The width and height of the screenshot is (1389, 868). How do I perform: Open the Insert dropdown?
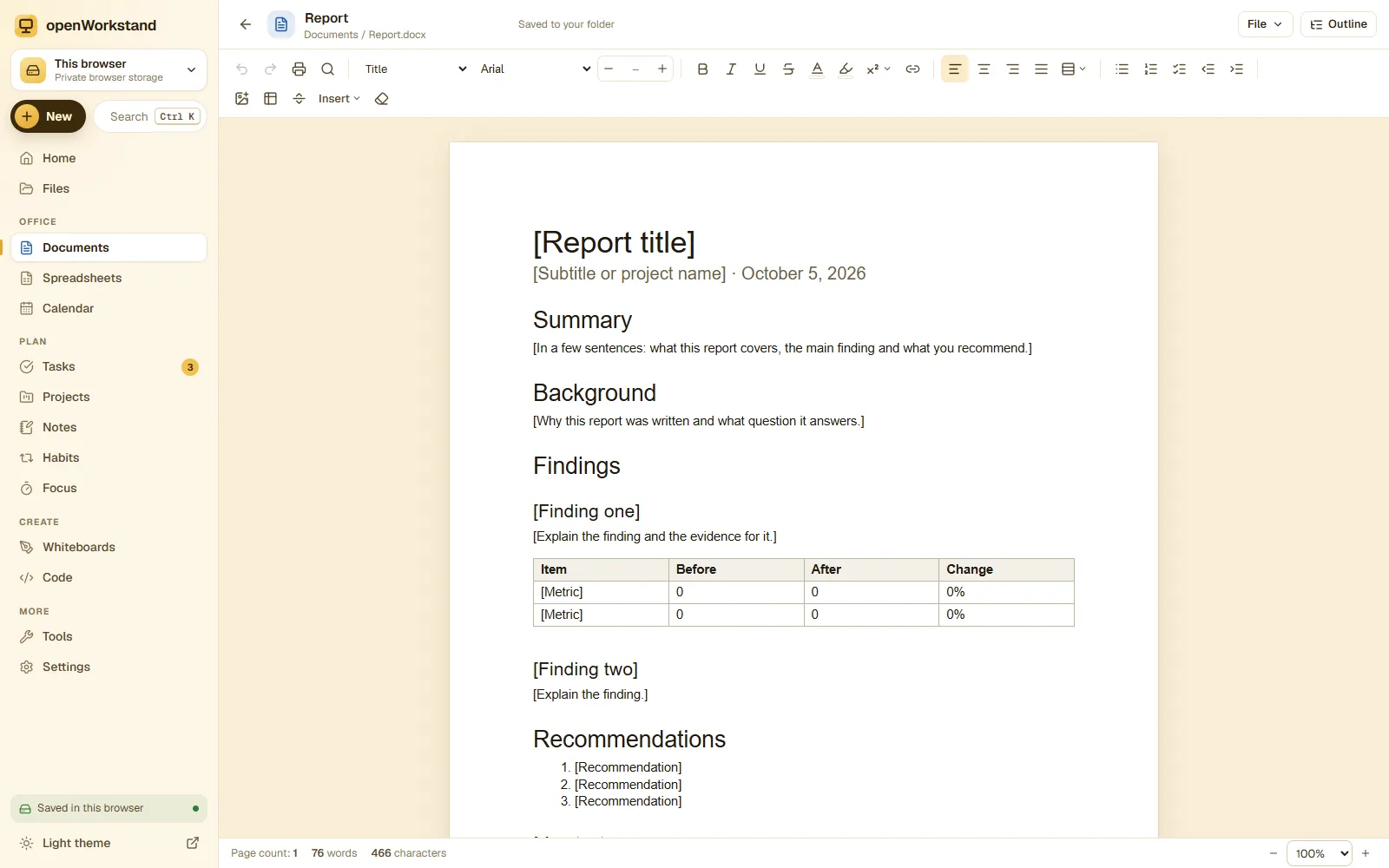click(339, 99)
